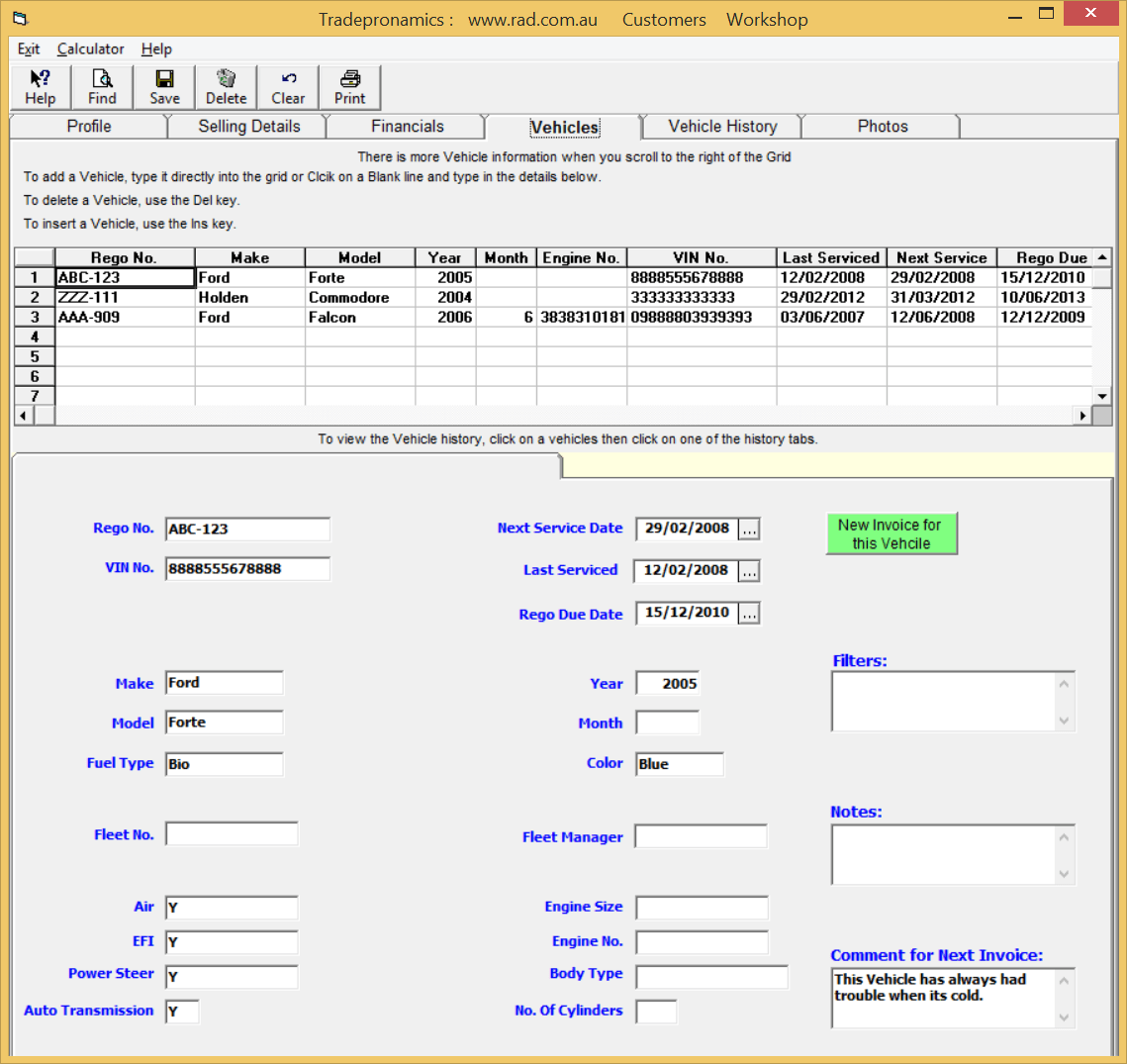Viewport: 1127px width, 1064px height.
Task: Open the Calculator menu
Action: pyautogui.click(x=91, y=48)
